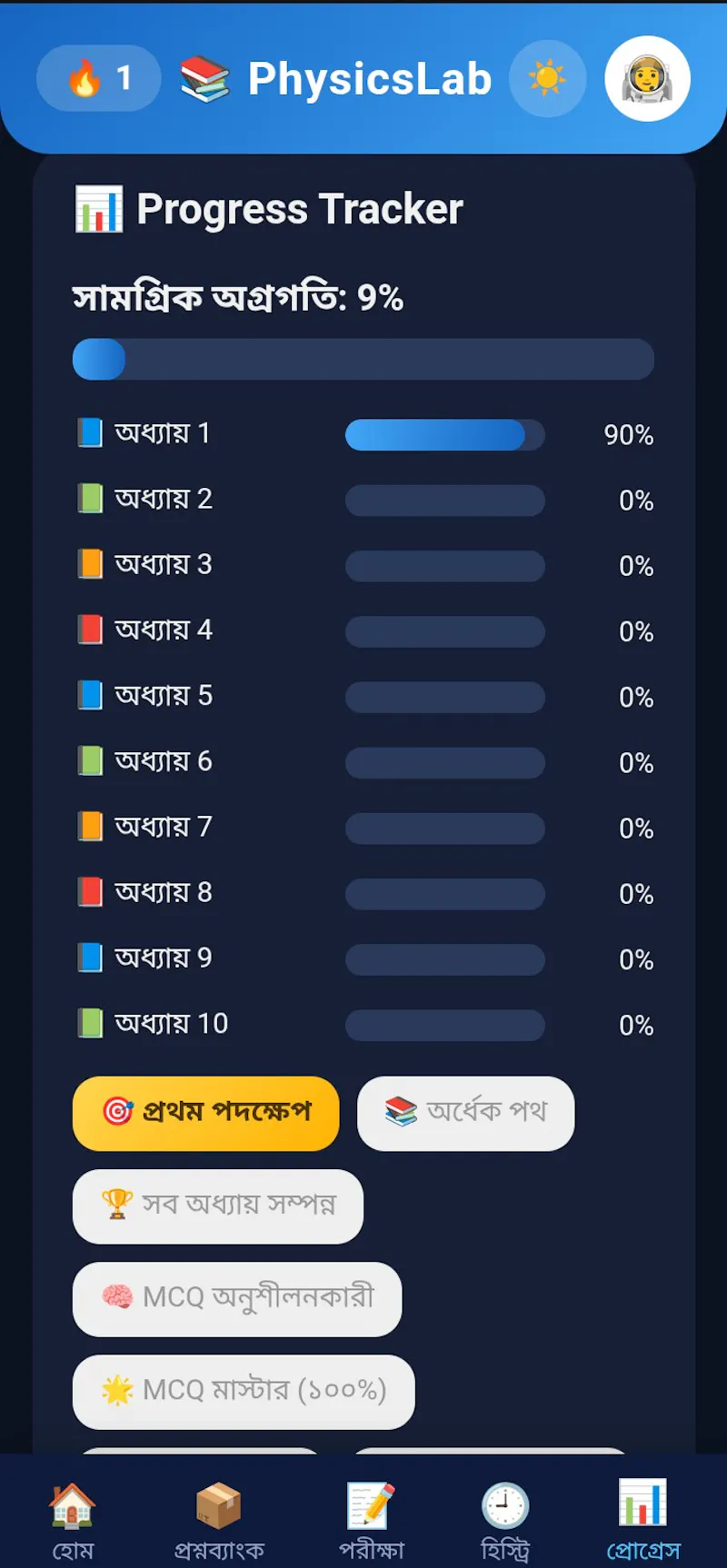Screen dimensions: 727x1568
Task: Open the হিস্ট্রি clock icon
Action: pyautogui.click(x=505, y=1506)
